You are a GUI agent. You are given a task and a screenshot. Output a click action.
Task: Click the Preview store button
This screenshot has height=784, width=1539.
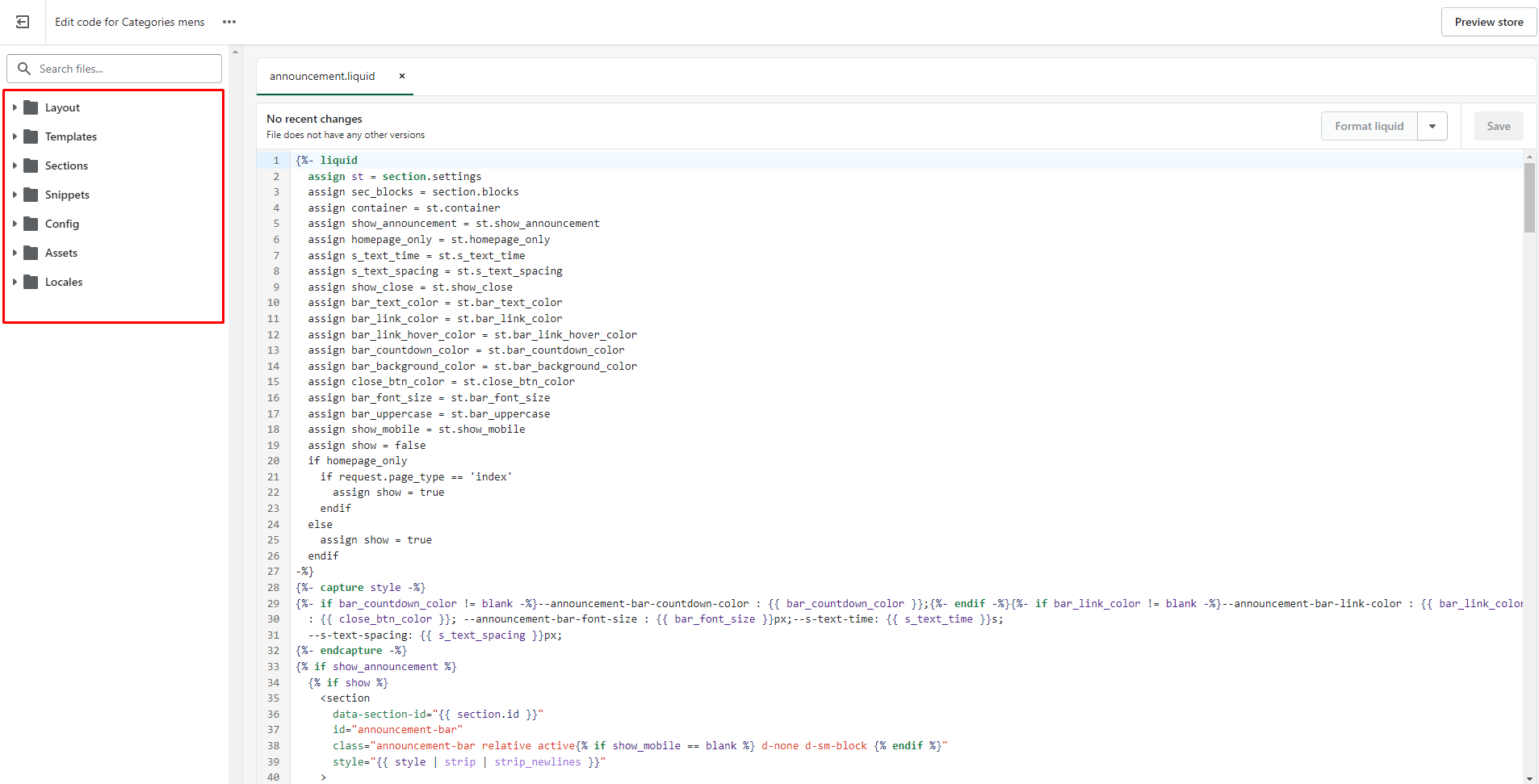coord(1488,22)
